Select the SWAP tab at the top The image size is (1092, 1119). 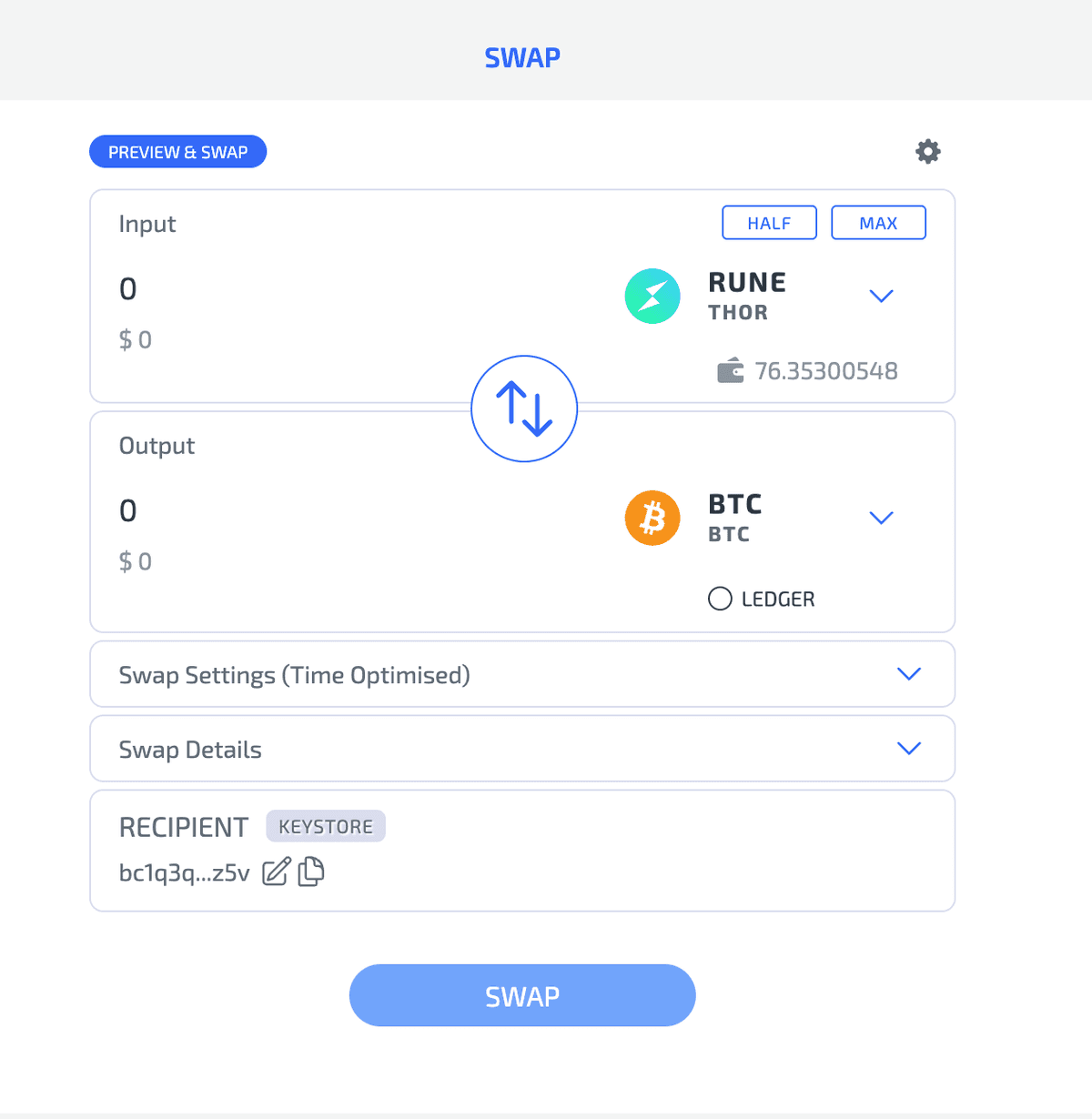522,57
